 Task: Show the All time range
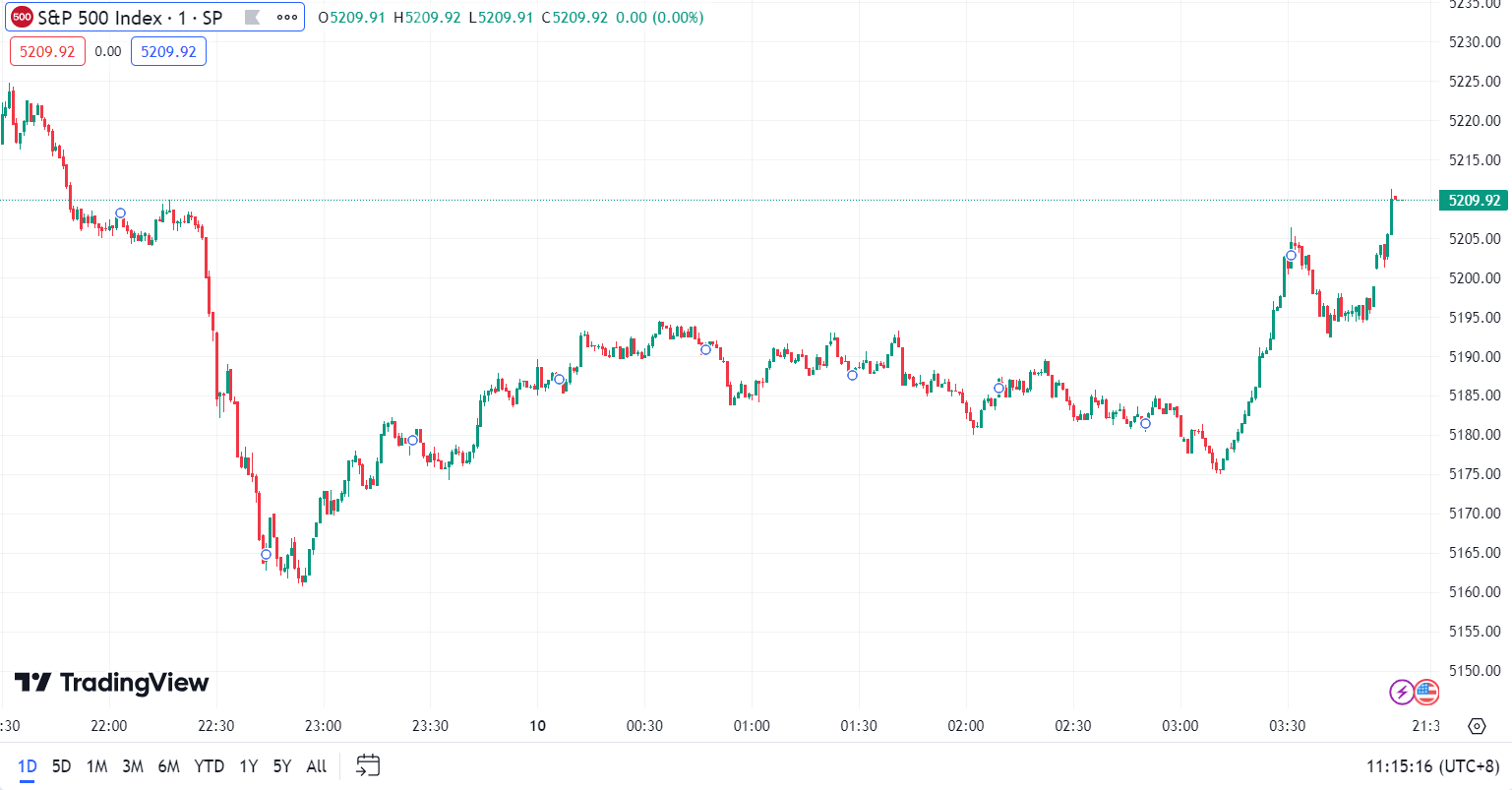316,766
